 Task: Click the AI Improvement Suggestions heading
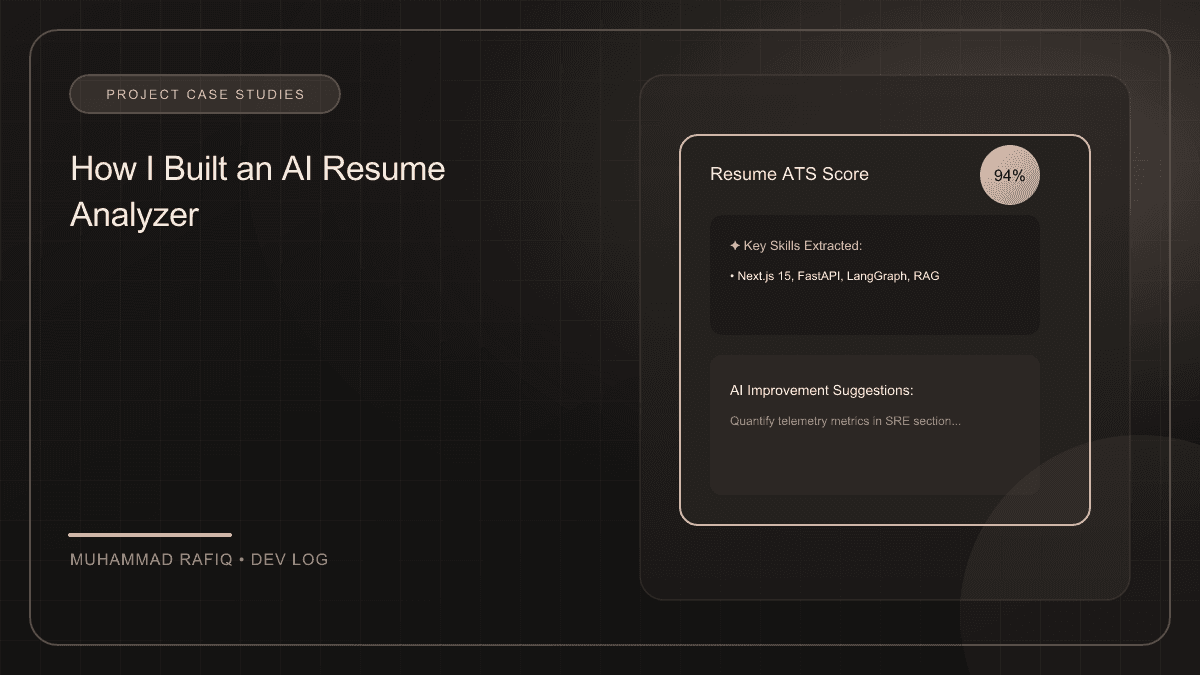(822, 391)
